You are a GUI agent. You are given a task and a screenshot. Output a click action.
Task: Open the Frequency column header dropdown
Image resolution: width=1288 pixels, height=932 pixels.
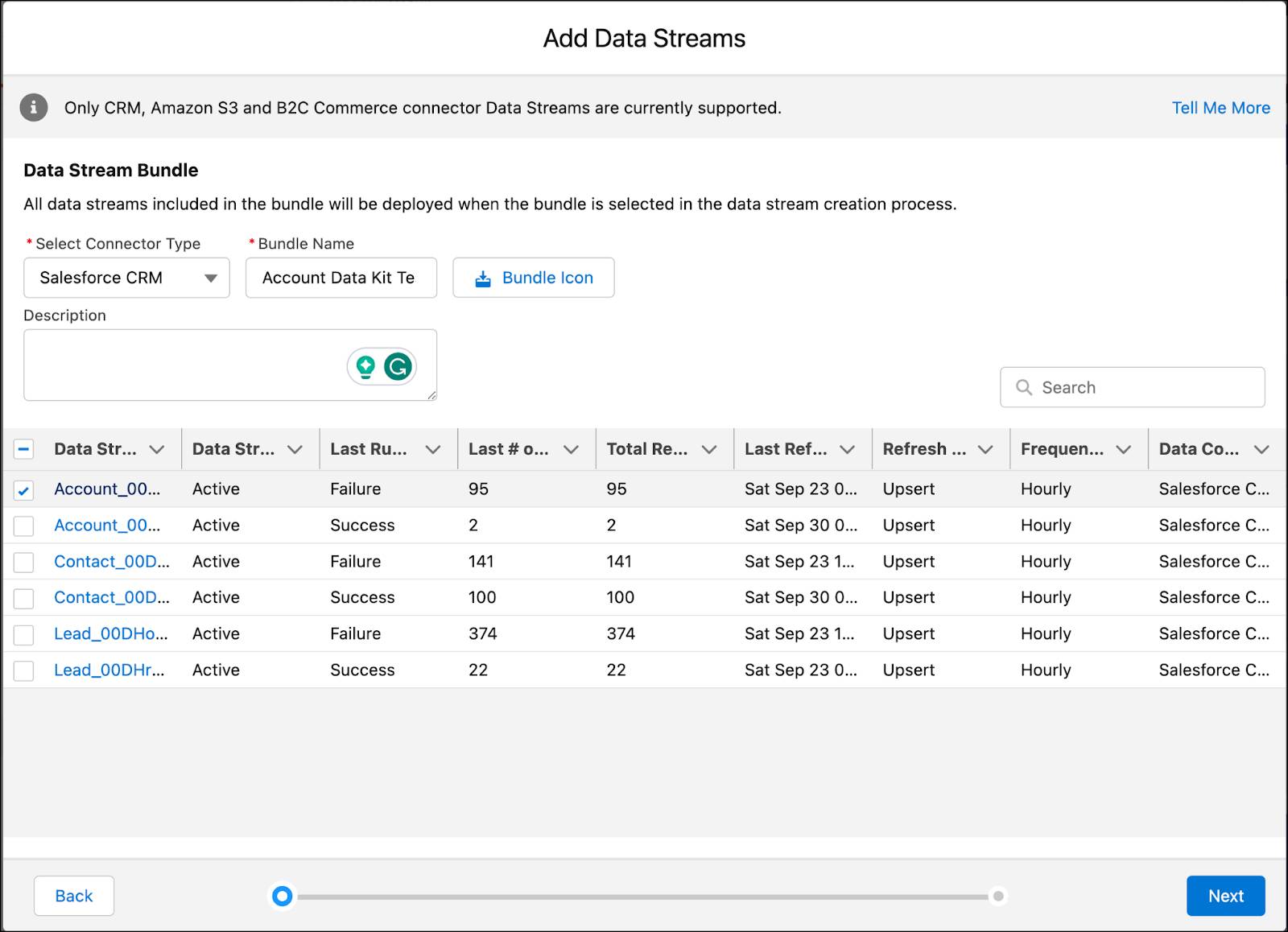(x=1124, y=449)
